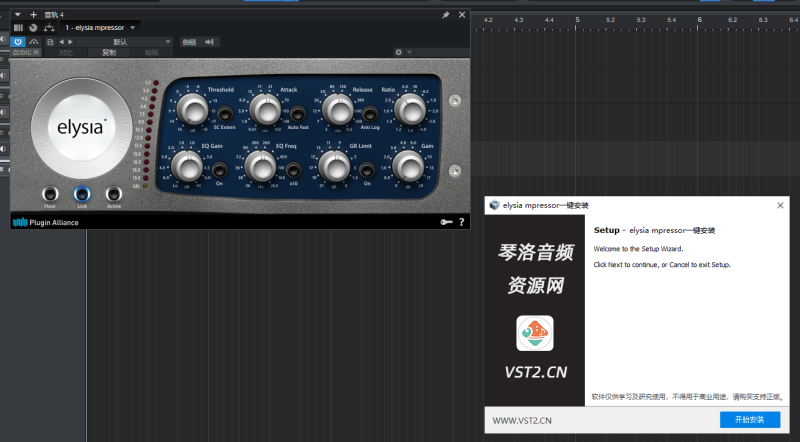
Task: Click the 复制 copy tab
Action: tap(109, 52)
